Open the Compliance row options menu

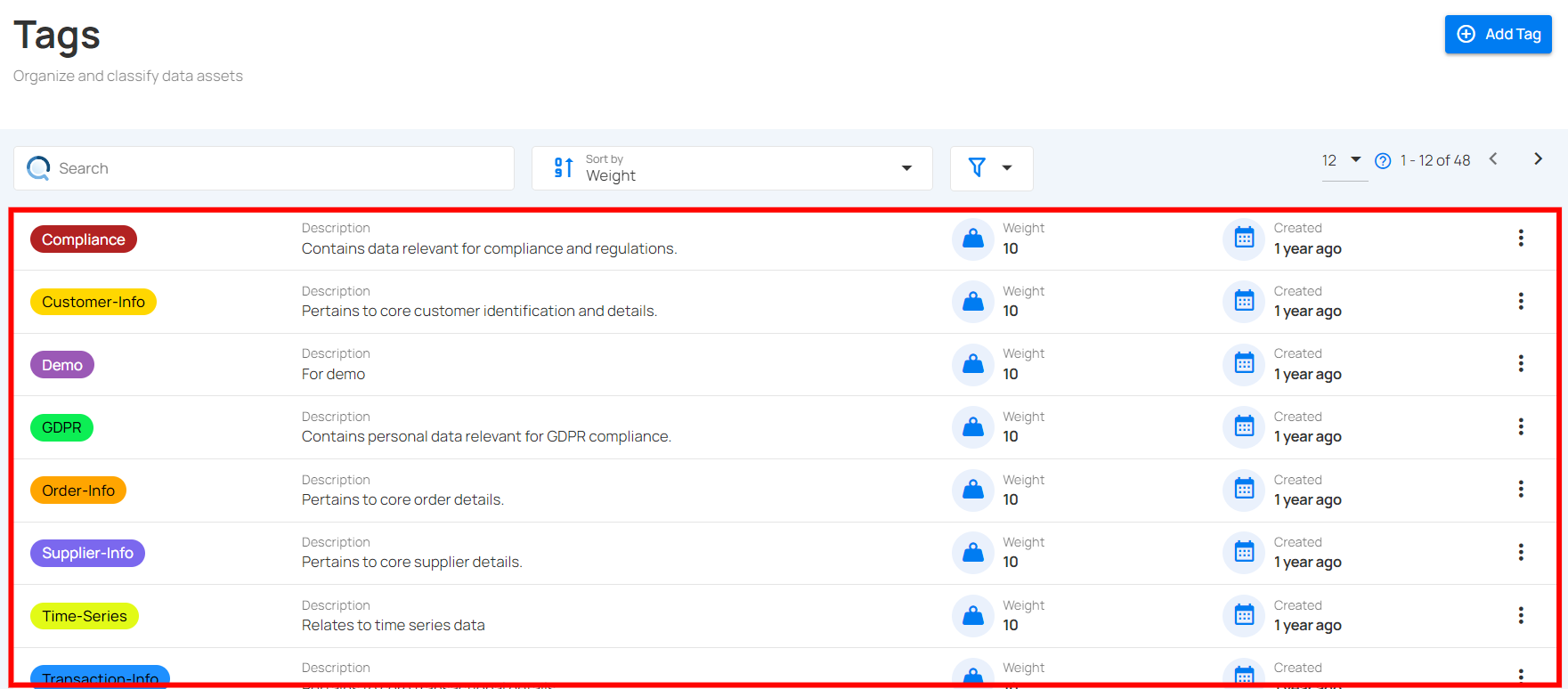(x=1521, y=238)
